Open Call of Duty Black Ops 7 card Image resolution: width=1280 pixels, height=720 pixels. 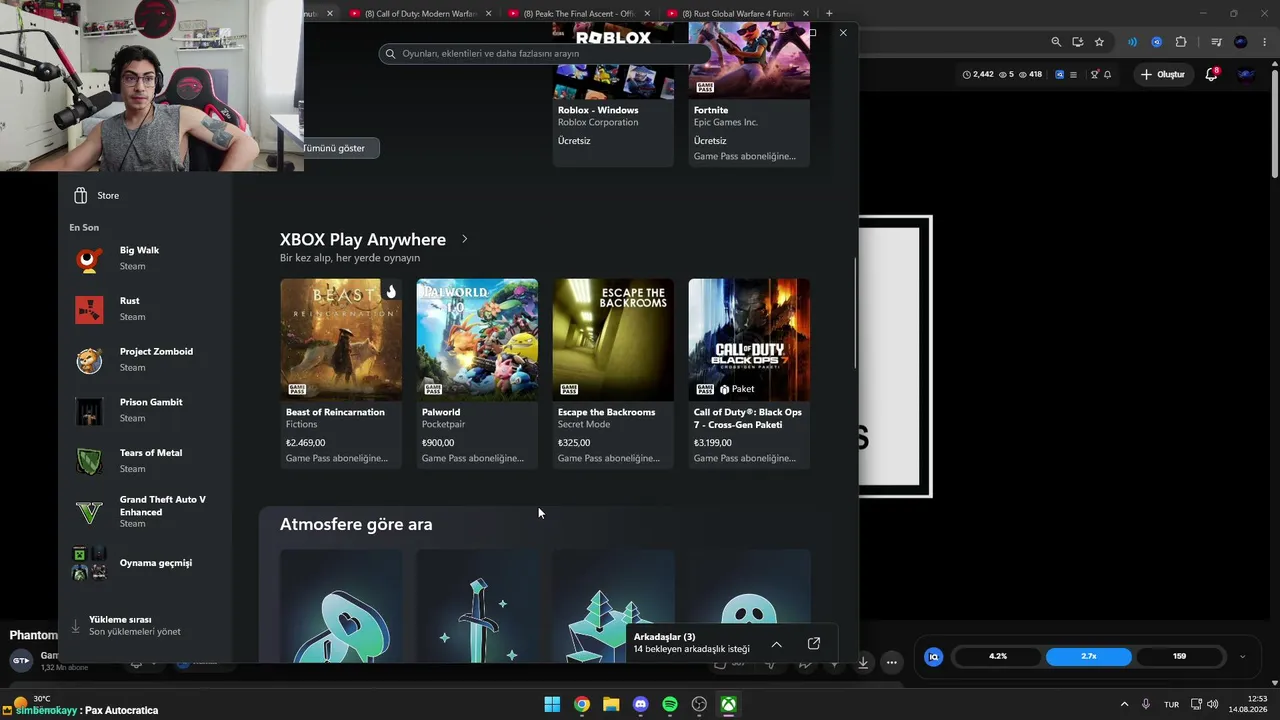pyautogui.click(x=749, y=373)
